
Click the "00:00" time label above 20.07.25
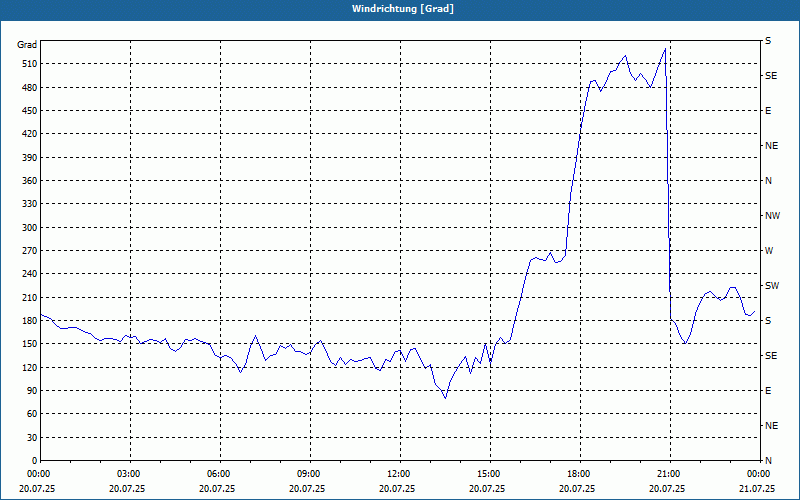click(x=37, y=474)
